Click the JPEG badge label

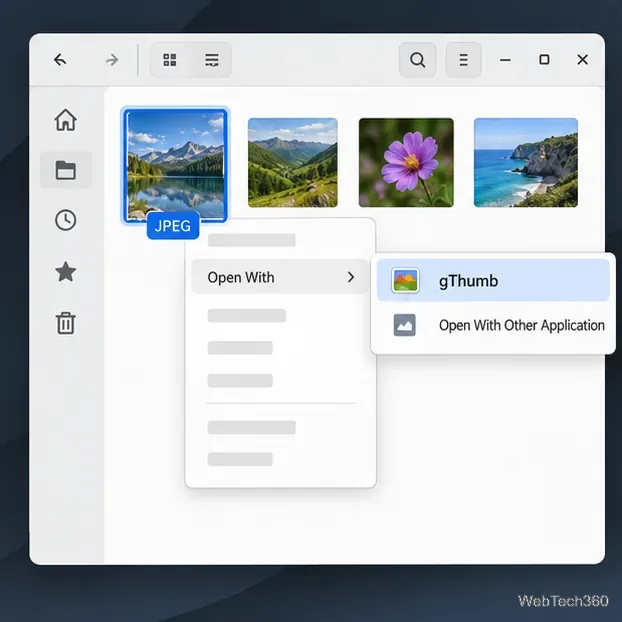(x=173, y=226)
